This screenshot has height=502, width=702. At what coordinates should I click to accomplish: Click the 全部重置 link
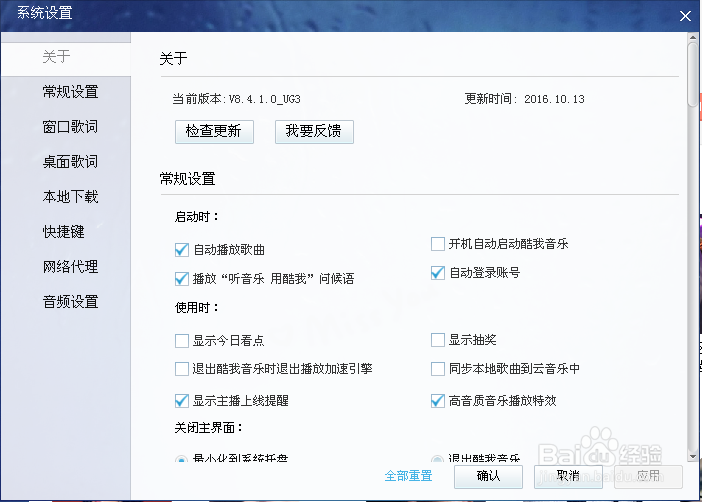tap(408, 476)
